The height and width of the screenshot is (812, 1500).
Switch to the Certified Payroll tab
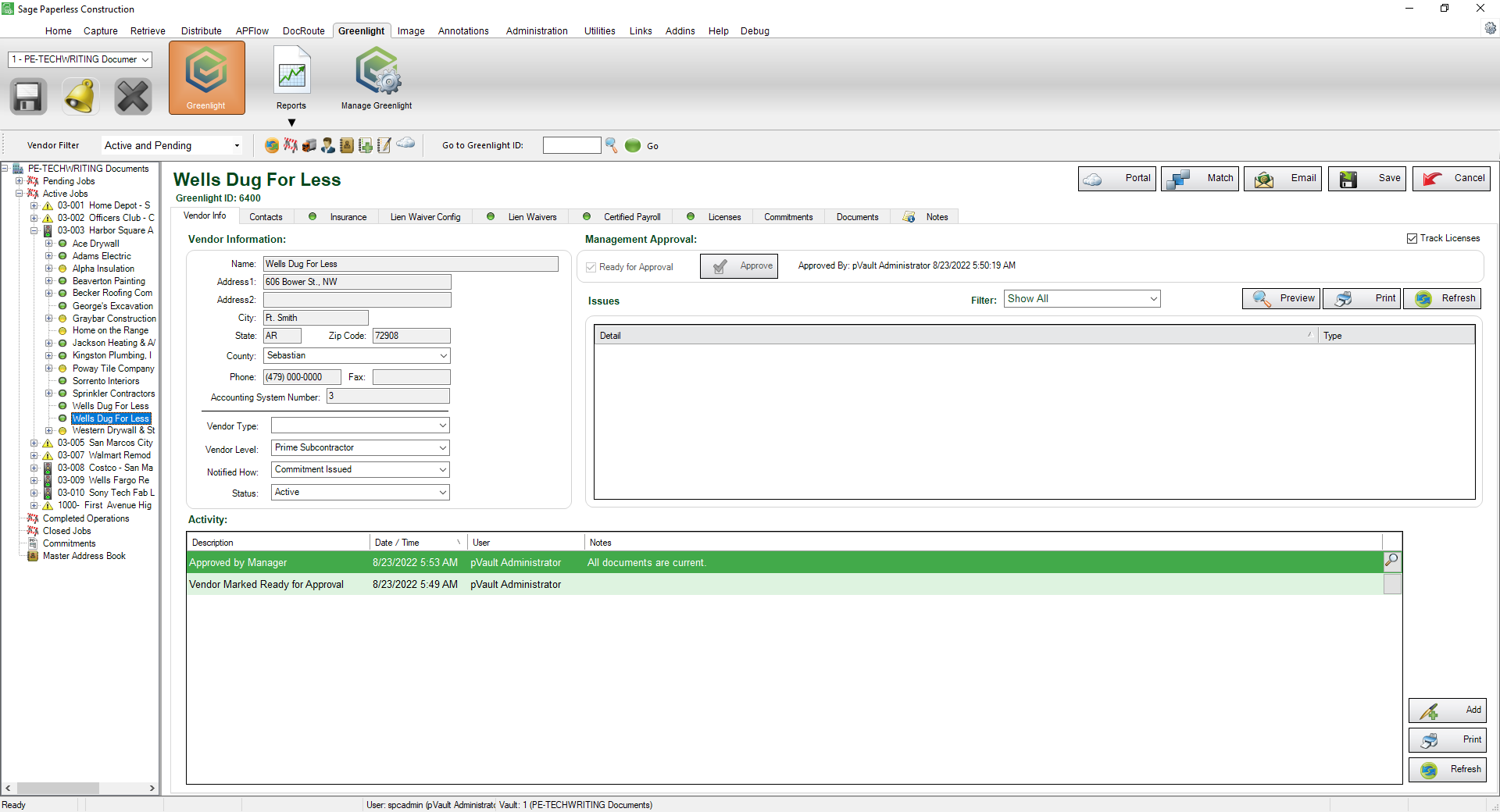coord(623,217)
